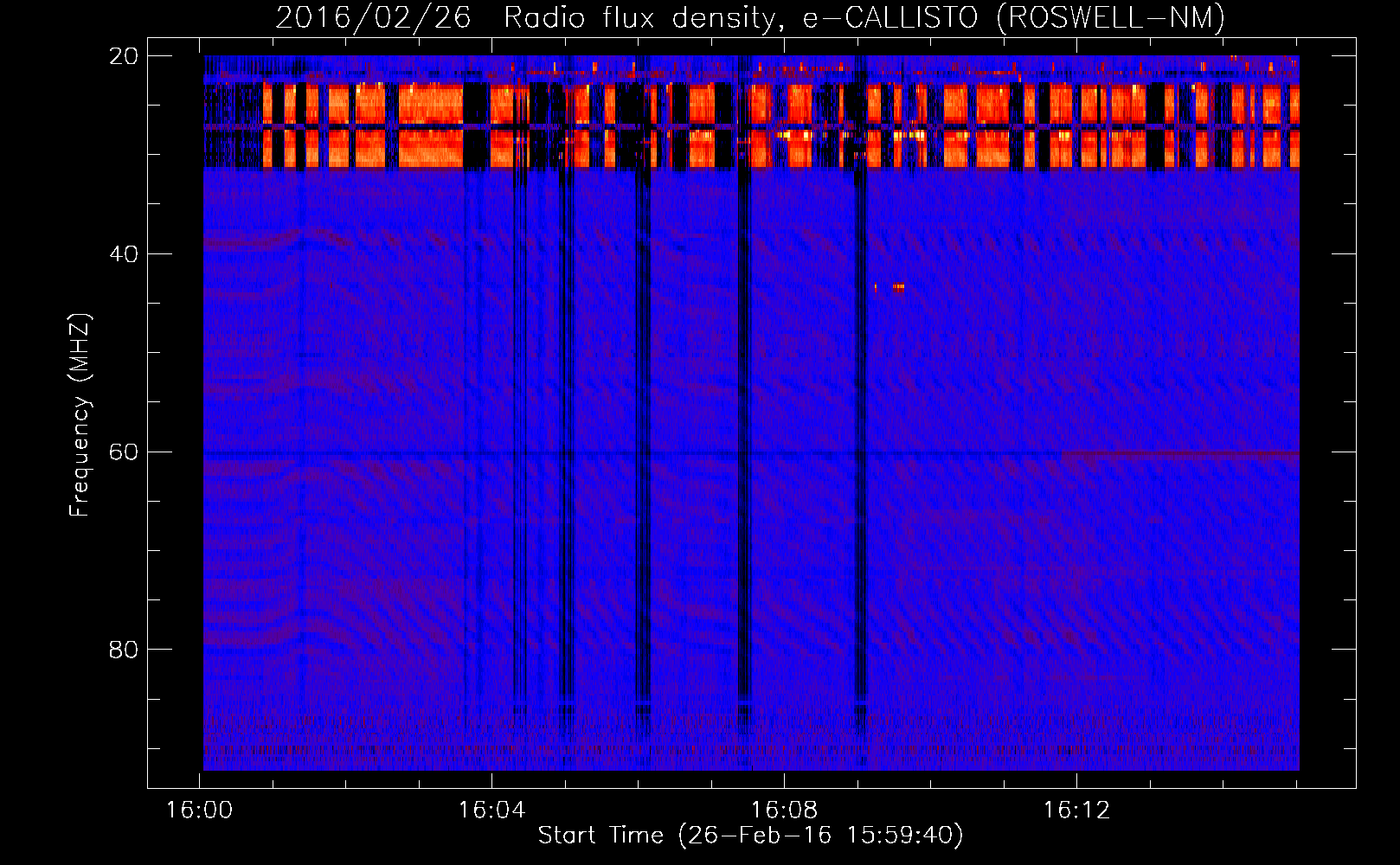Click the 16:00 time tick label

(x=200, y=811)
